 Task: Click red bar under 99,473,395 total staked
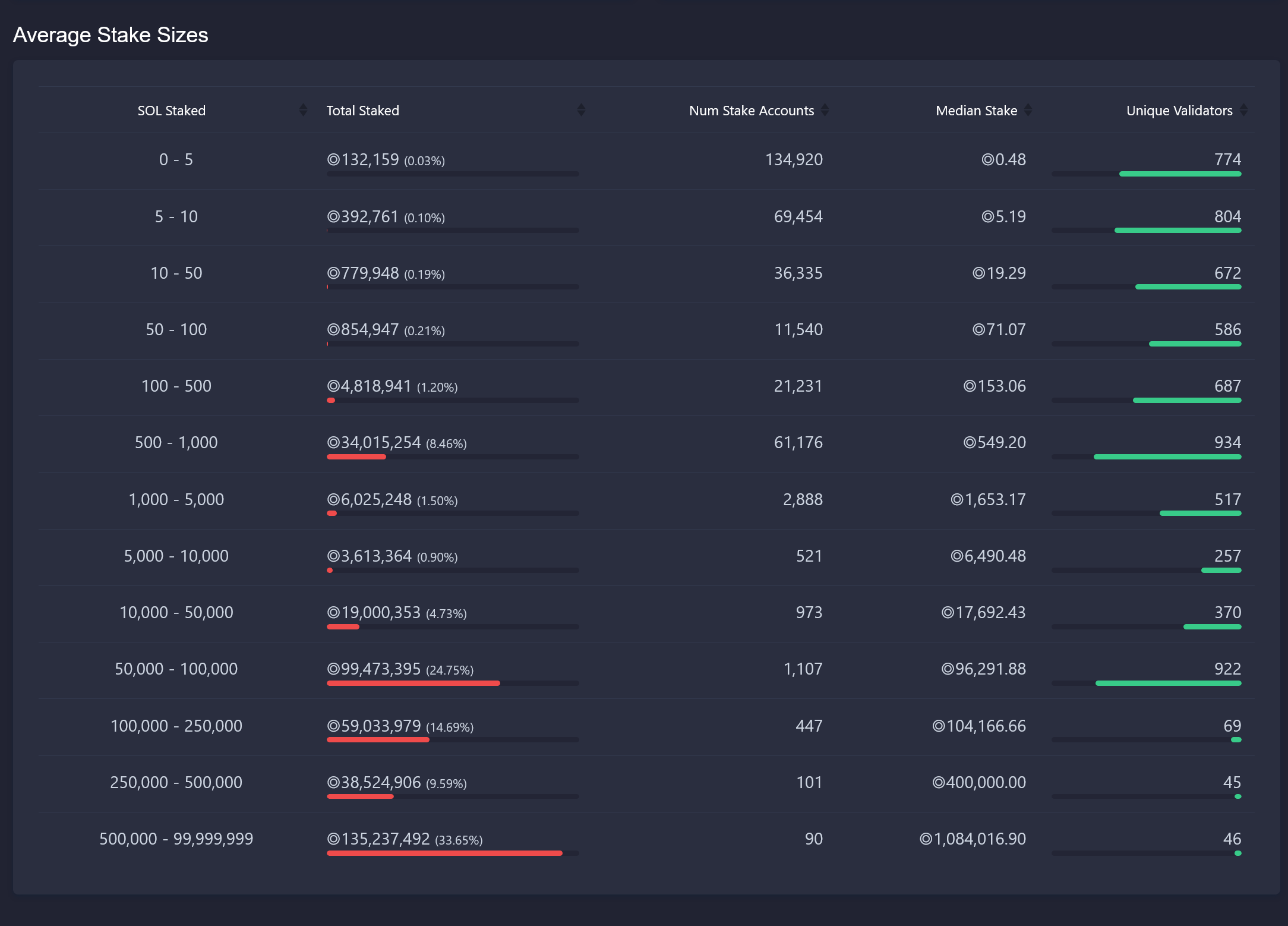pyautogui.click(x=413, y=684)
